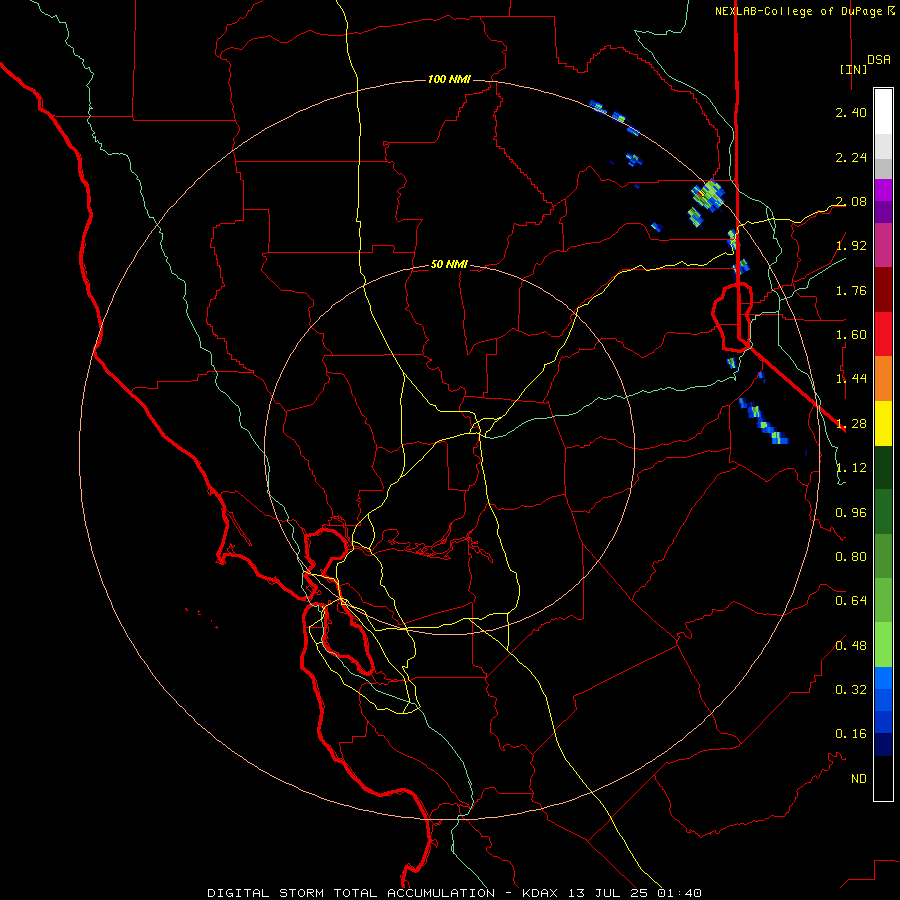Click the 13 JUL 25 date in caption
This screenshot has width=900, height=900.
click(x=610, y=893)
